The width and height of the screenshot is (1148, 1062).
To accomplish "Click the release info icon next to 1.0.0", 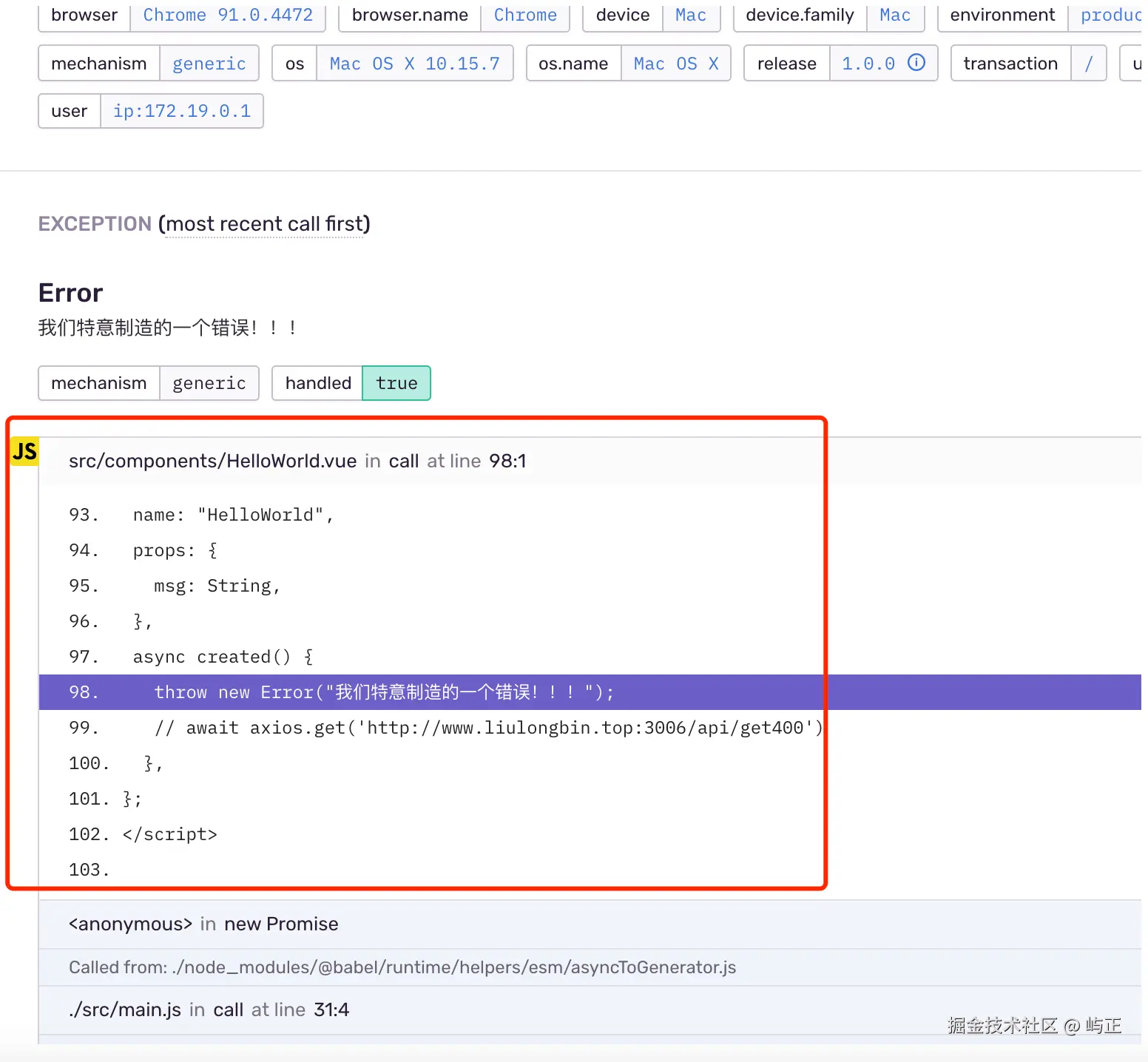I will pos(916,63).
